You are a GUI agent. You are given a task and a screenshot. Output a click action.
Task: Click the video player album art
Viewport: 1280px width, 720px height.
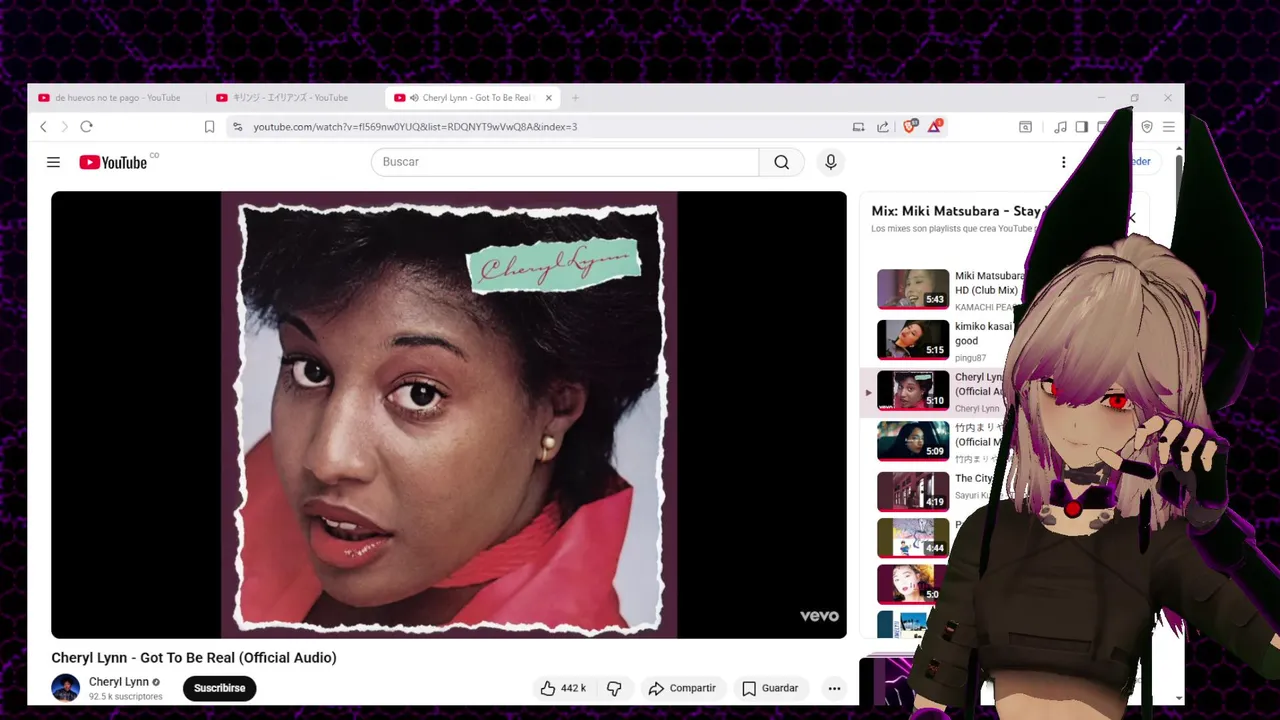[449, 415]
